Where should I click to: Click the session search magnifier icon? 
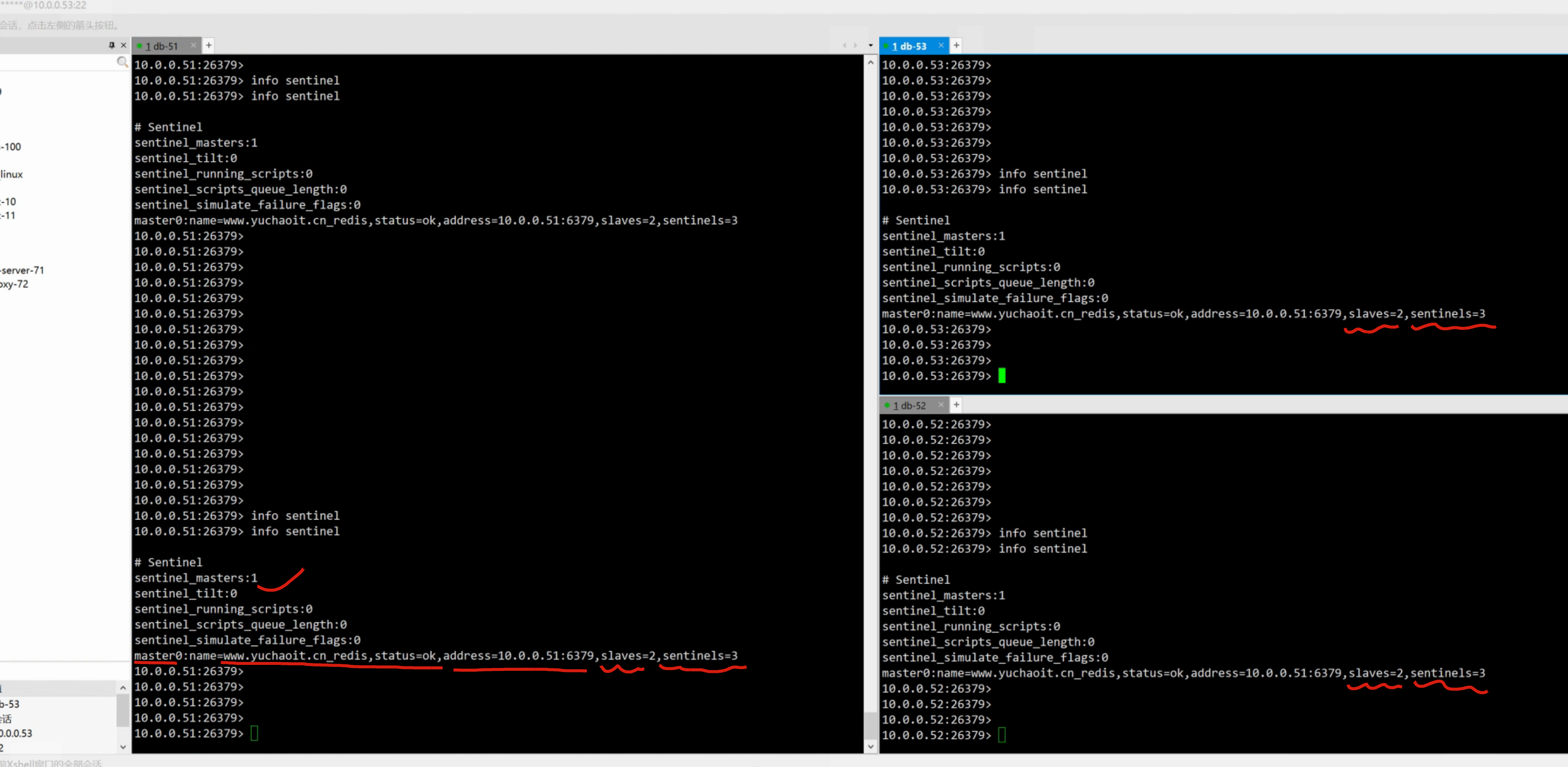(x=123, y=62)
